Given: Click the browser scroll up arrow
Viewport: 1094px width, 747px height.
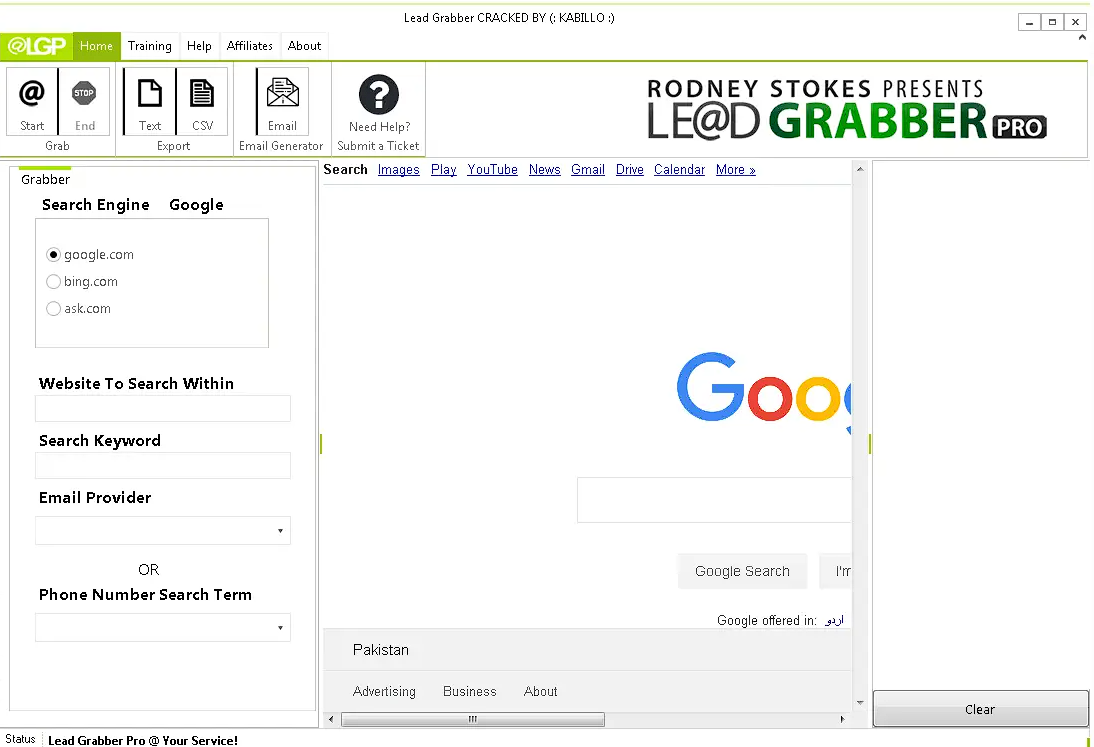Looking at the screenshot, I should (860, 169).
